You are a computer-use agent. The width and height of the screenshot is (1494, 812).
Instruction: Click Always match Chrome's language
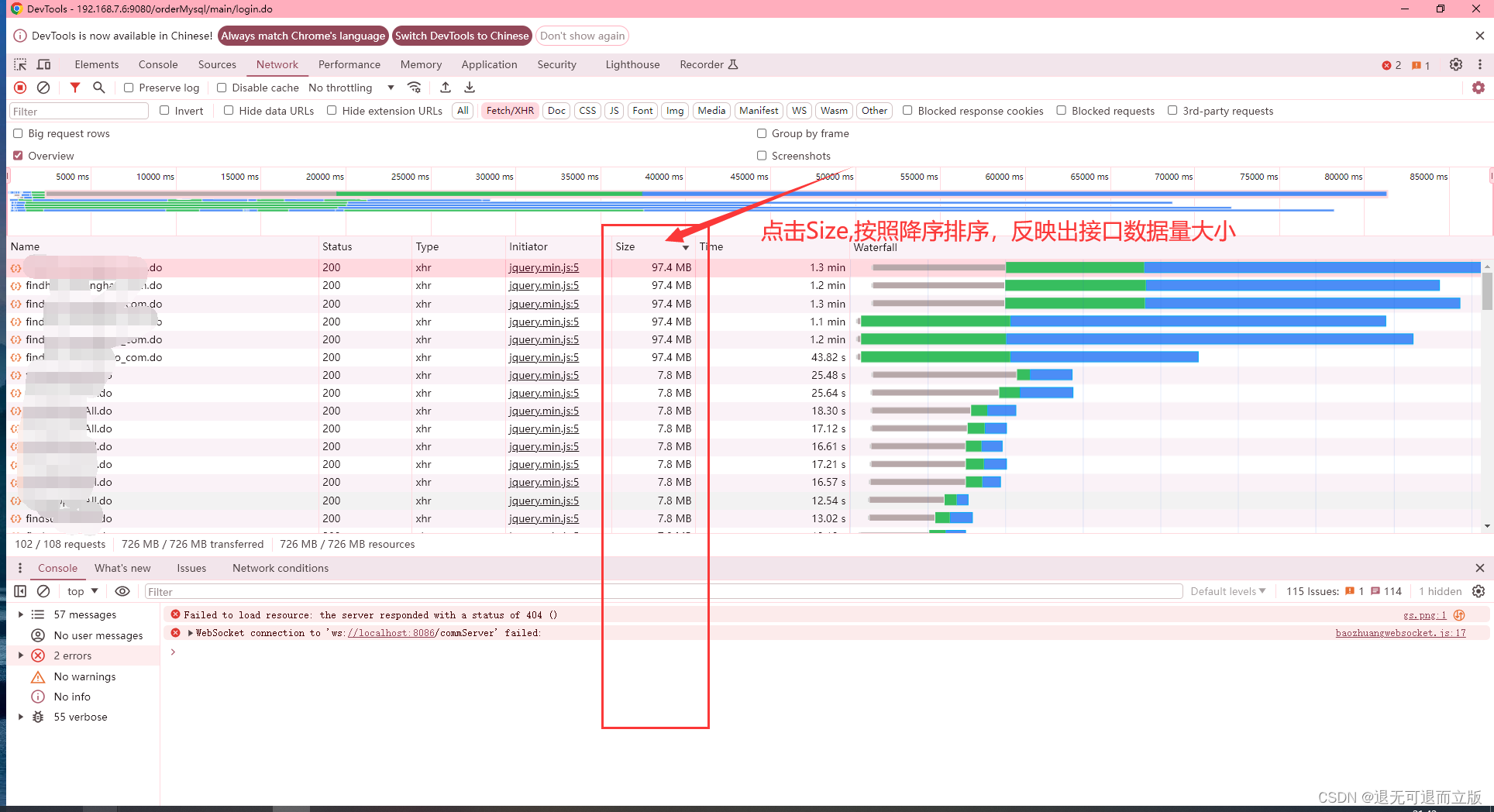(303, 36)
